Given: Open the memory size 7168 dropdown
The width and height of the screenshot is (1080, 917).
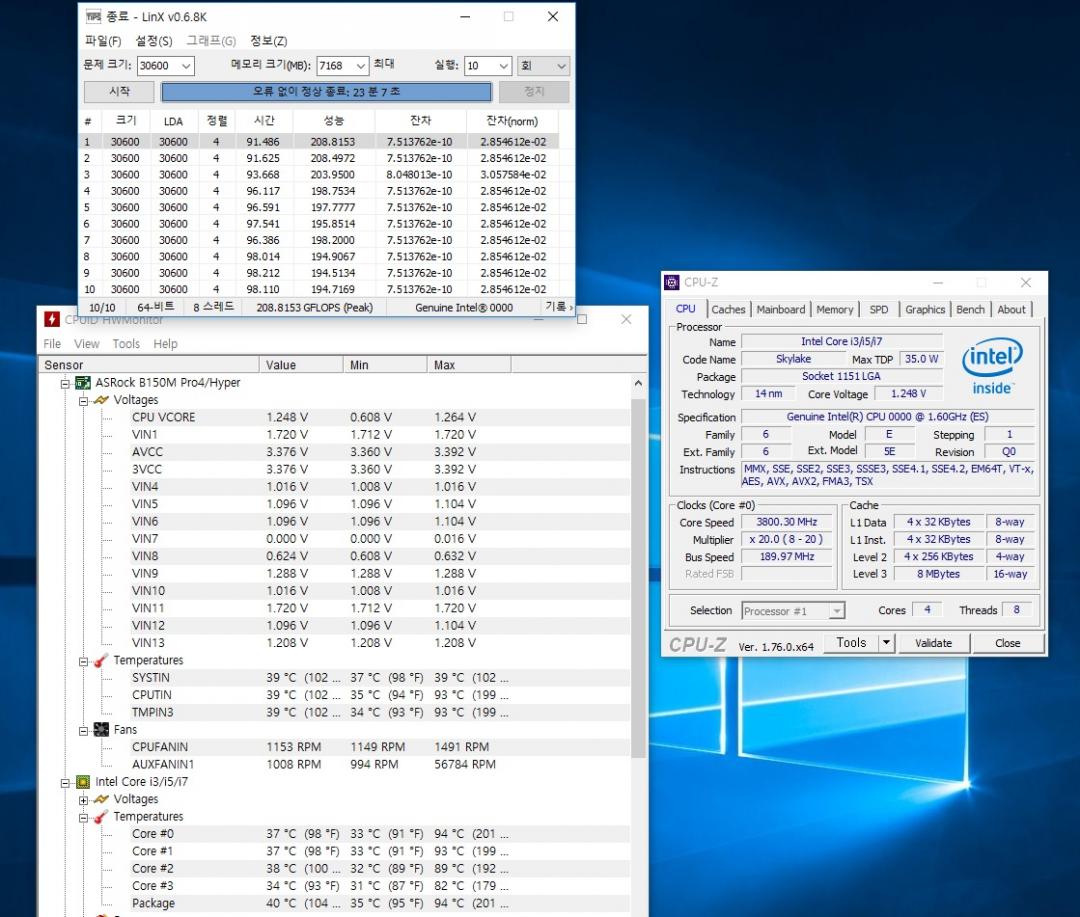Looking at the screenshot, I should 360,66.
